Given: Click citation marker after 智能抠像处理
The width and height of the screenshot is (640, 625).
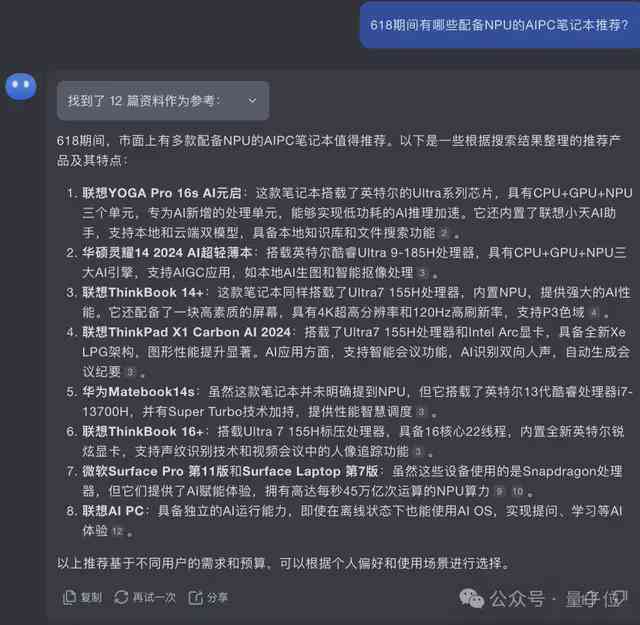Looking at the screenshot, I should click(x=422, y=273).
